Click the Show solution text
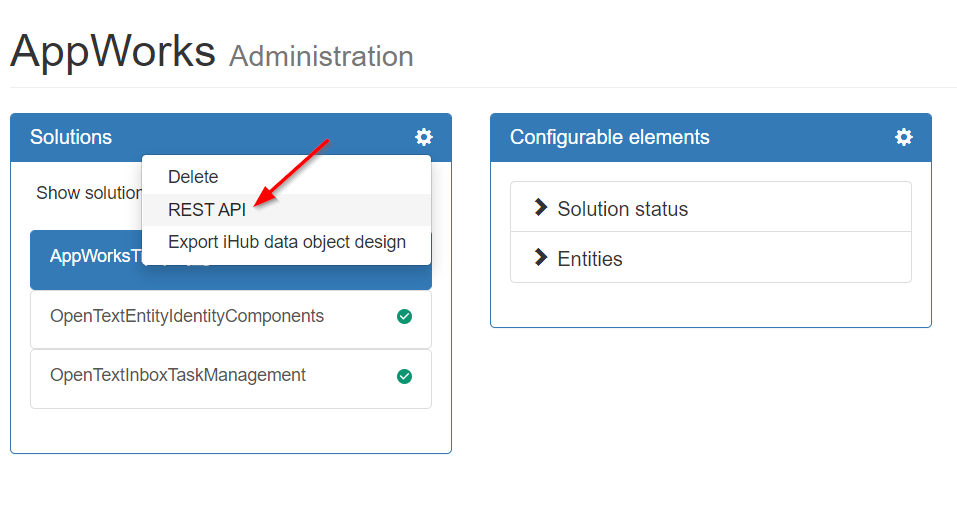This screenshot has width=957, height=509. pyautogui.click(x=89, y=193)
